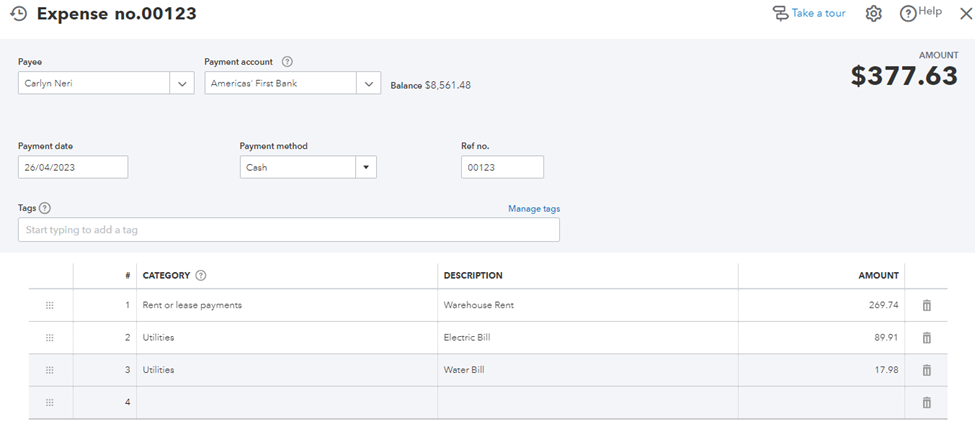Screen dimensions: 975x424
Task: Expand the Payment method dropdown
Action: click(366, 168)
